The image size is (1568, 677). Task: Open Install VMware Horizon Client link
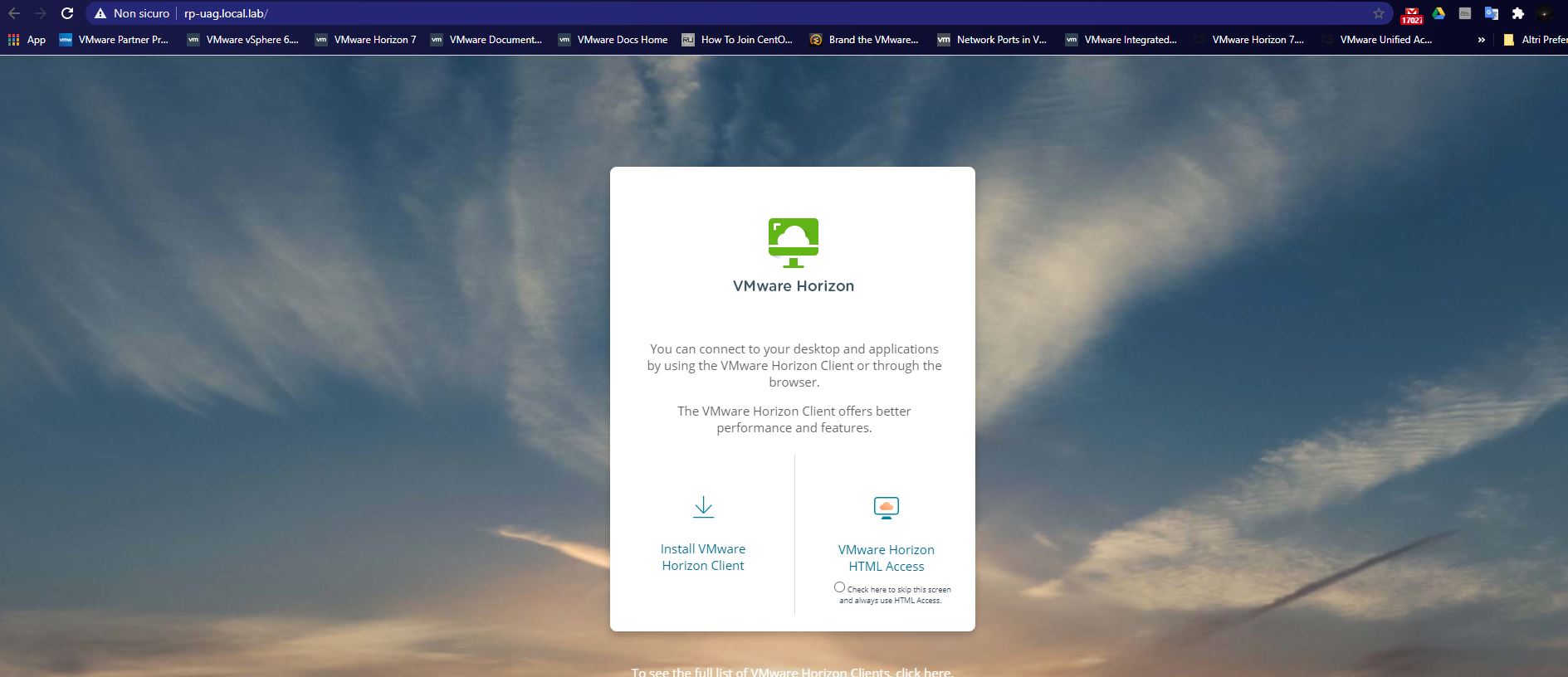pos(703,558)
